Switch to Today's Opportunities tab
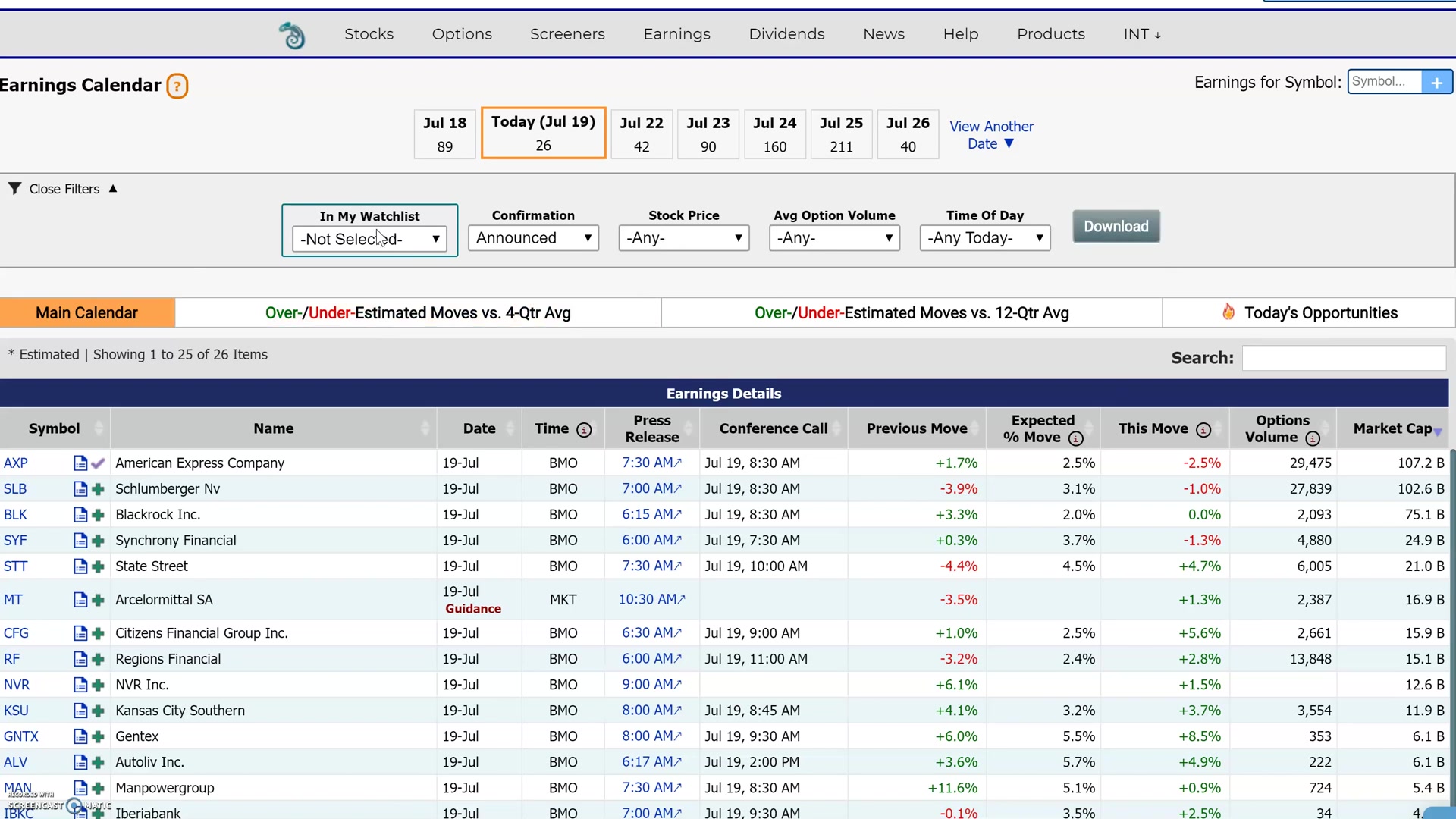This screenshot has height=819, width=1456. 1309,313
